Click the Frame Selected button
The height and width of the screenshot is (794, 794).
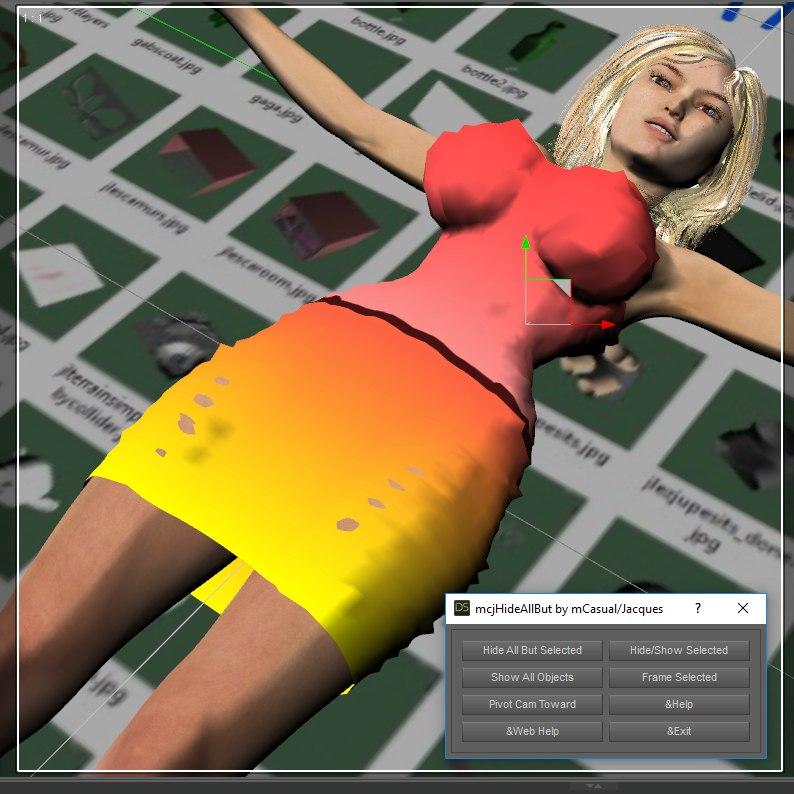tap(679, 677)
